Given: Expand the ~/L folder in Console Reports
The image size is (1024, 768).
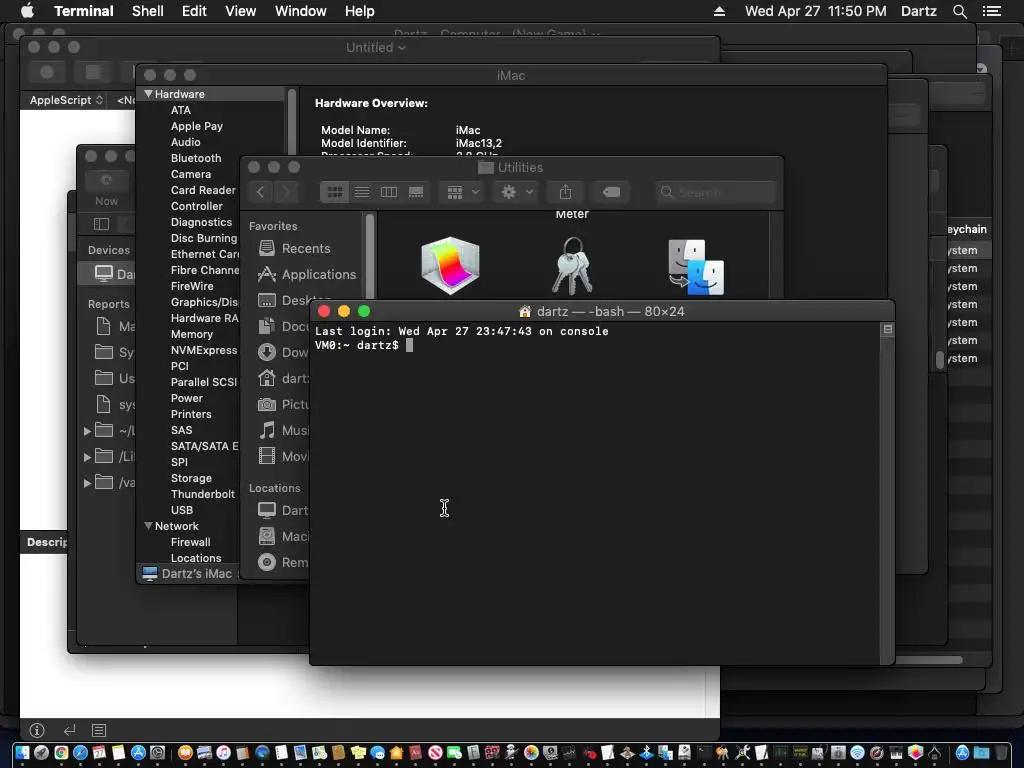Looking at the screenshot, I should click(88, 431).
